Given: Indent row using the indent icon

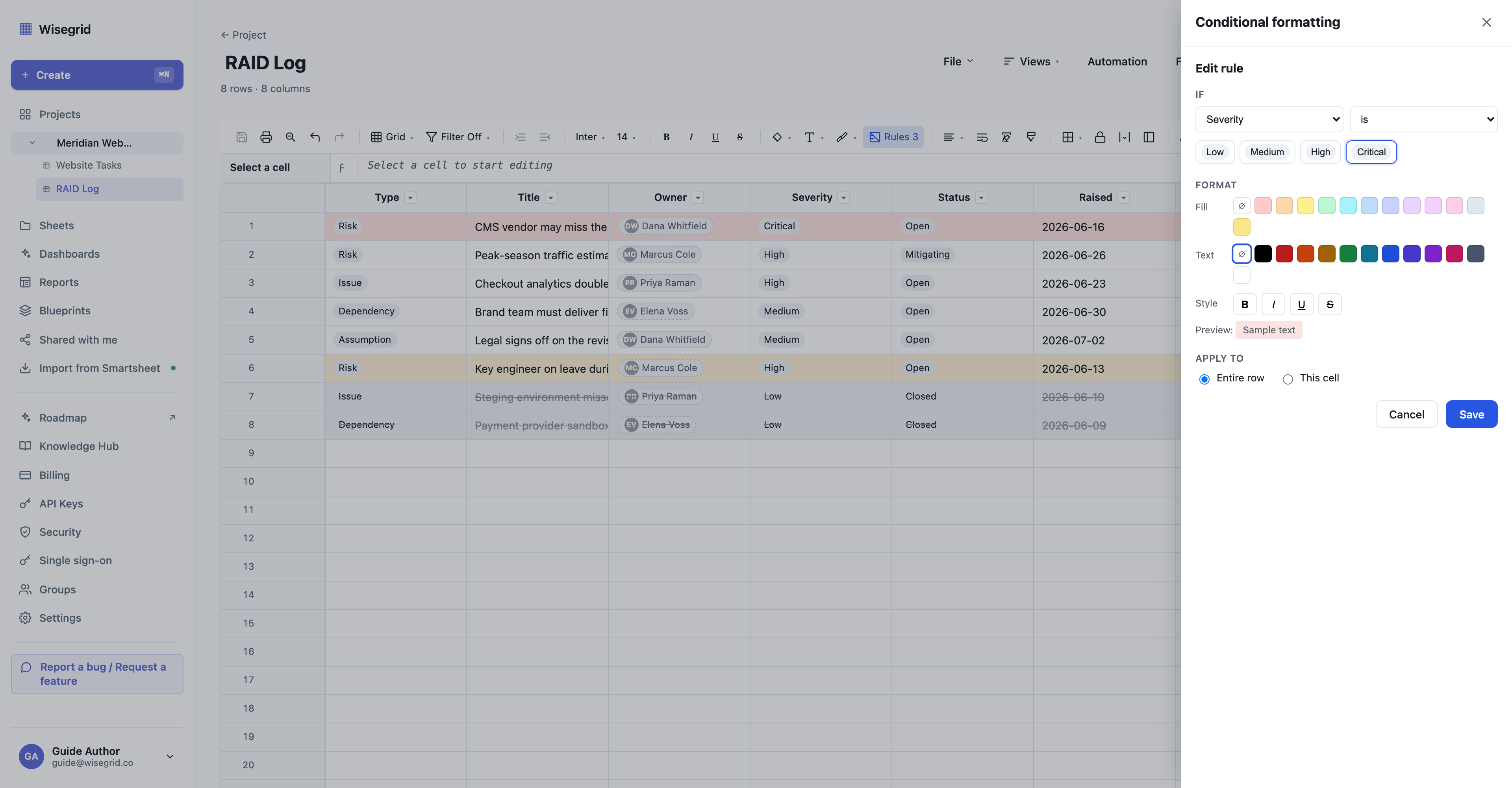Looking at the screenshot, I should pyautogui.click(x=520, y=137).
